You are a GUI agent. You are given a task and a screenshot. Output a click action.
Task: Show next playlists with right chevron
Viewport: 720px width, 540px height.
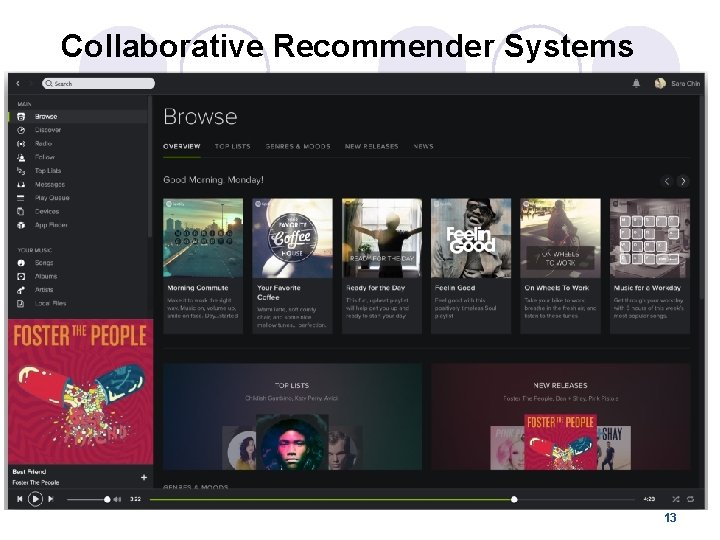(x=683, y=181)
